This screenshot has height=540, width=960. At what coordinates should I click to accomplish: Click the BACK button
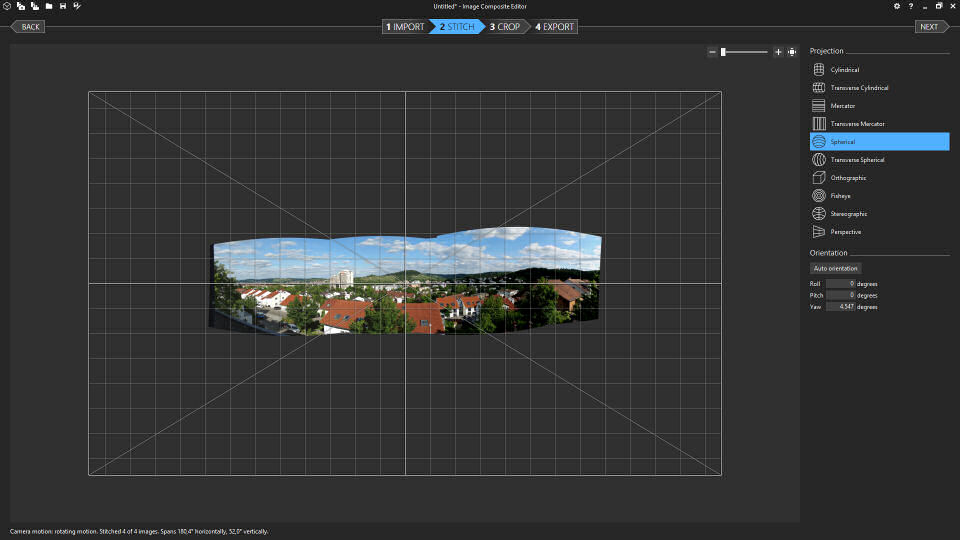point(30,27)
